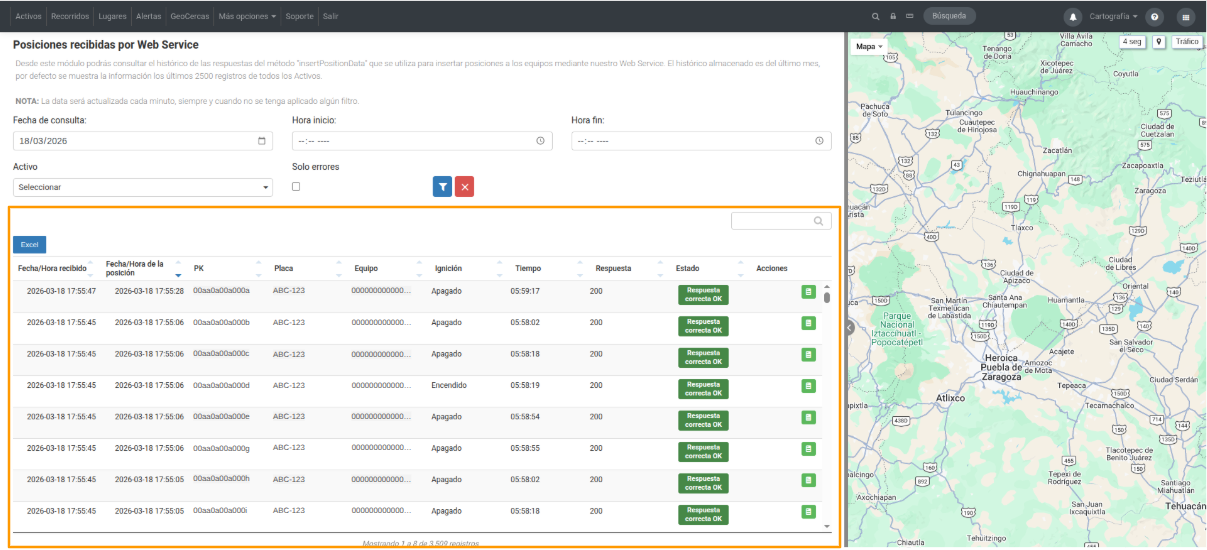Toggle the Solo errores checkbox
The width and height of the screenshot is (1207, 550).
[x=296, y=186]
